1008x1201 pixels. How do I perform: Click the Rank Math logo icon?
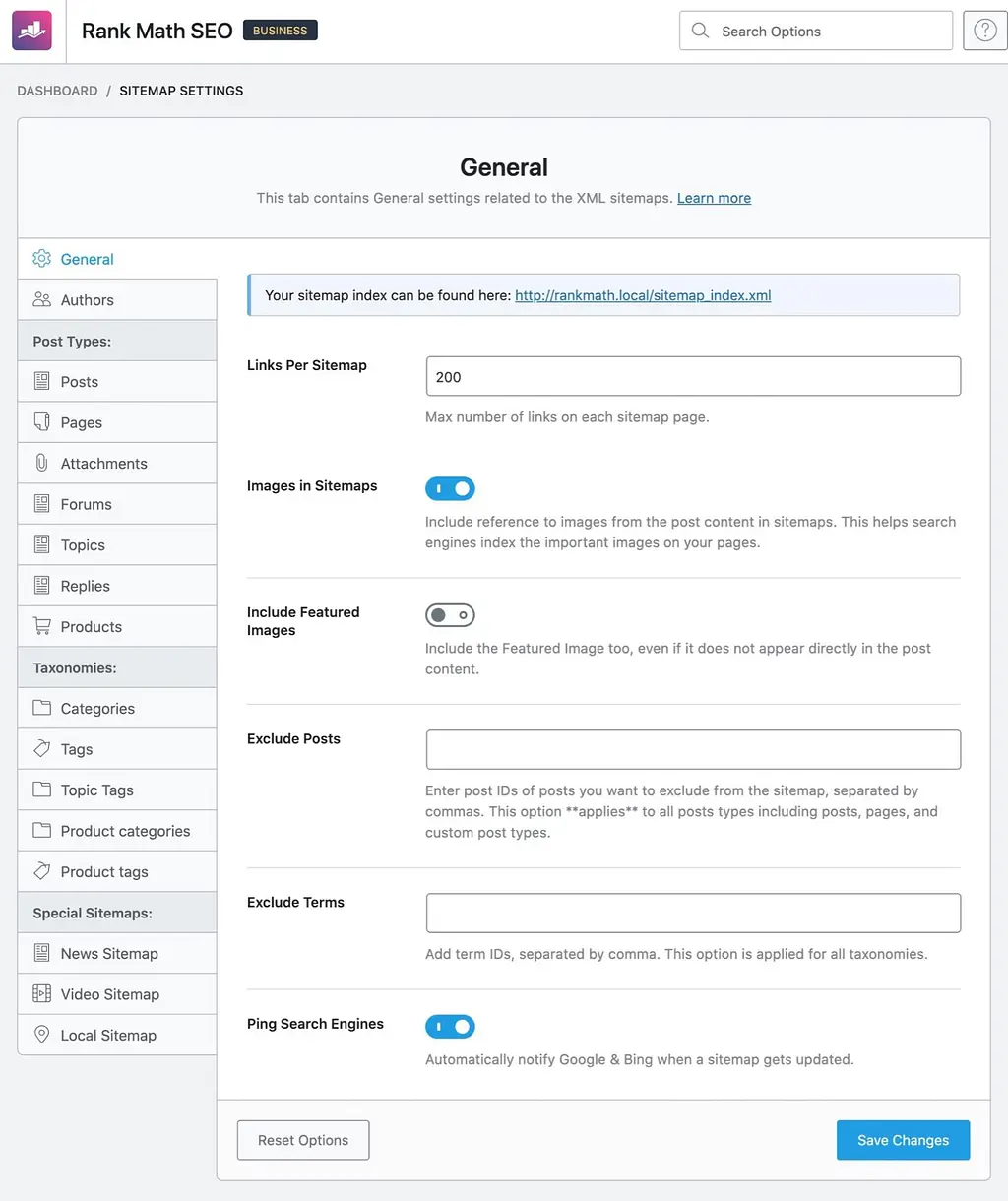point(31,31)
